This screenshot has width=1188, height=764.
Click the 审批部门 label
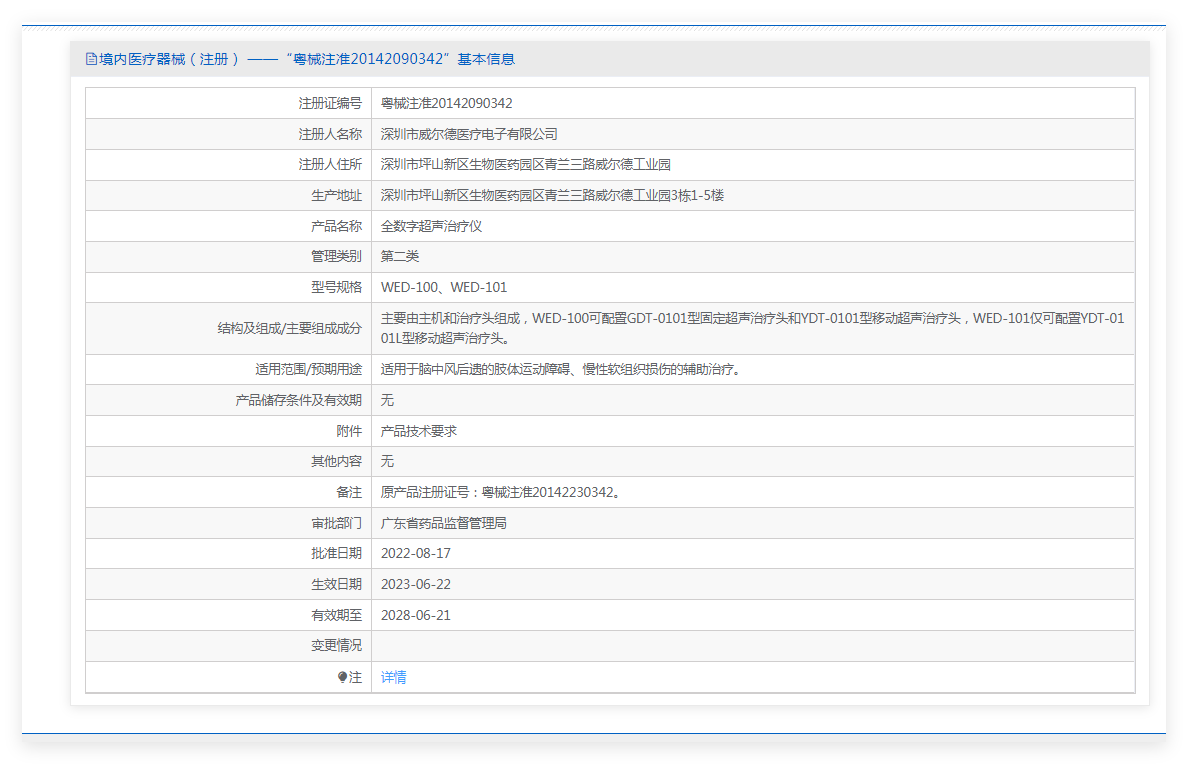pyautogui.click(x=336, y=523)
